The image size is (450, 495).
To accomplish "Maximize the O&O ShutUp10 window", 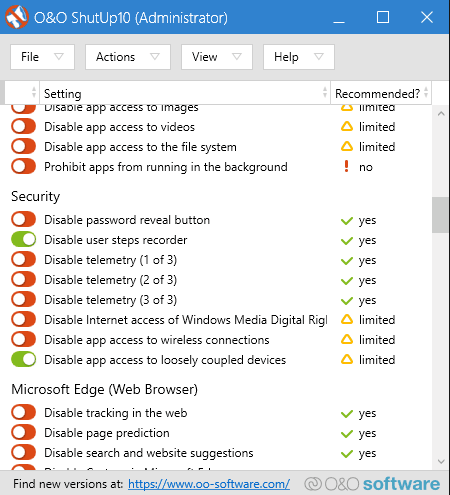I will [x=383, y=17].
